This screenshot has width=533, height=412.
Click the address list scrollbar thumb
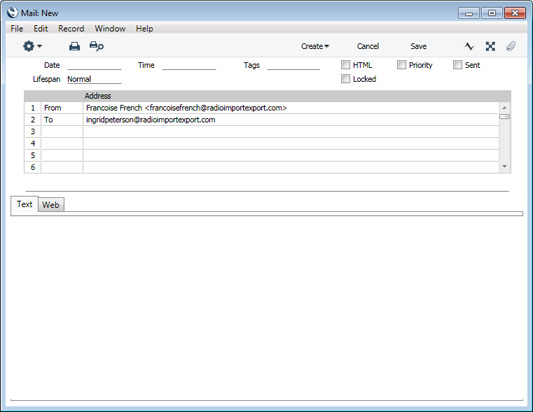tap(504, 117)
